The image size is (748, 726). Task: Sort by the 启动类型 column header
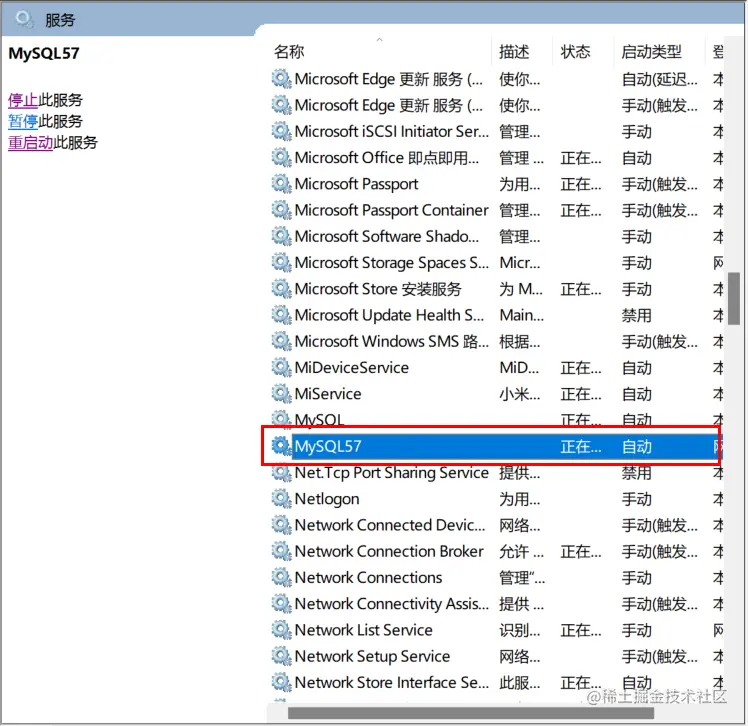pos(651,52)
